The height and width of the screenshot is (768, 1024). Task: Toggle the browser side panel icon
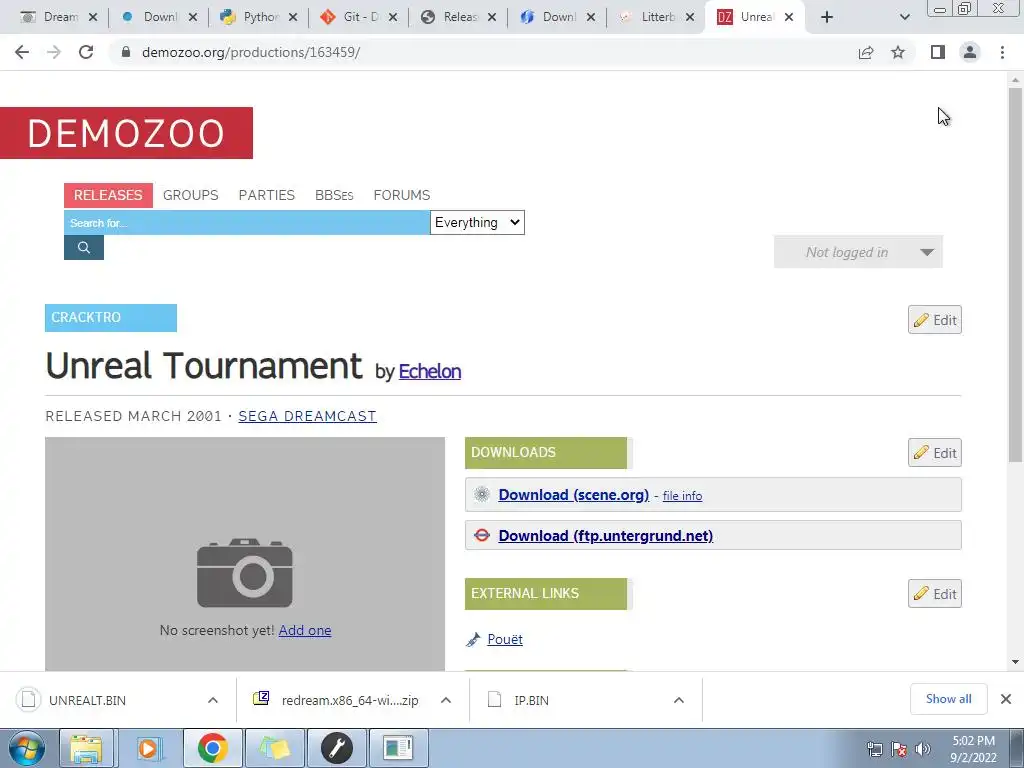938,52
